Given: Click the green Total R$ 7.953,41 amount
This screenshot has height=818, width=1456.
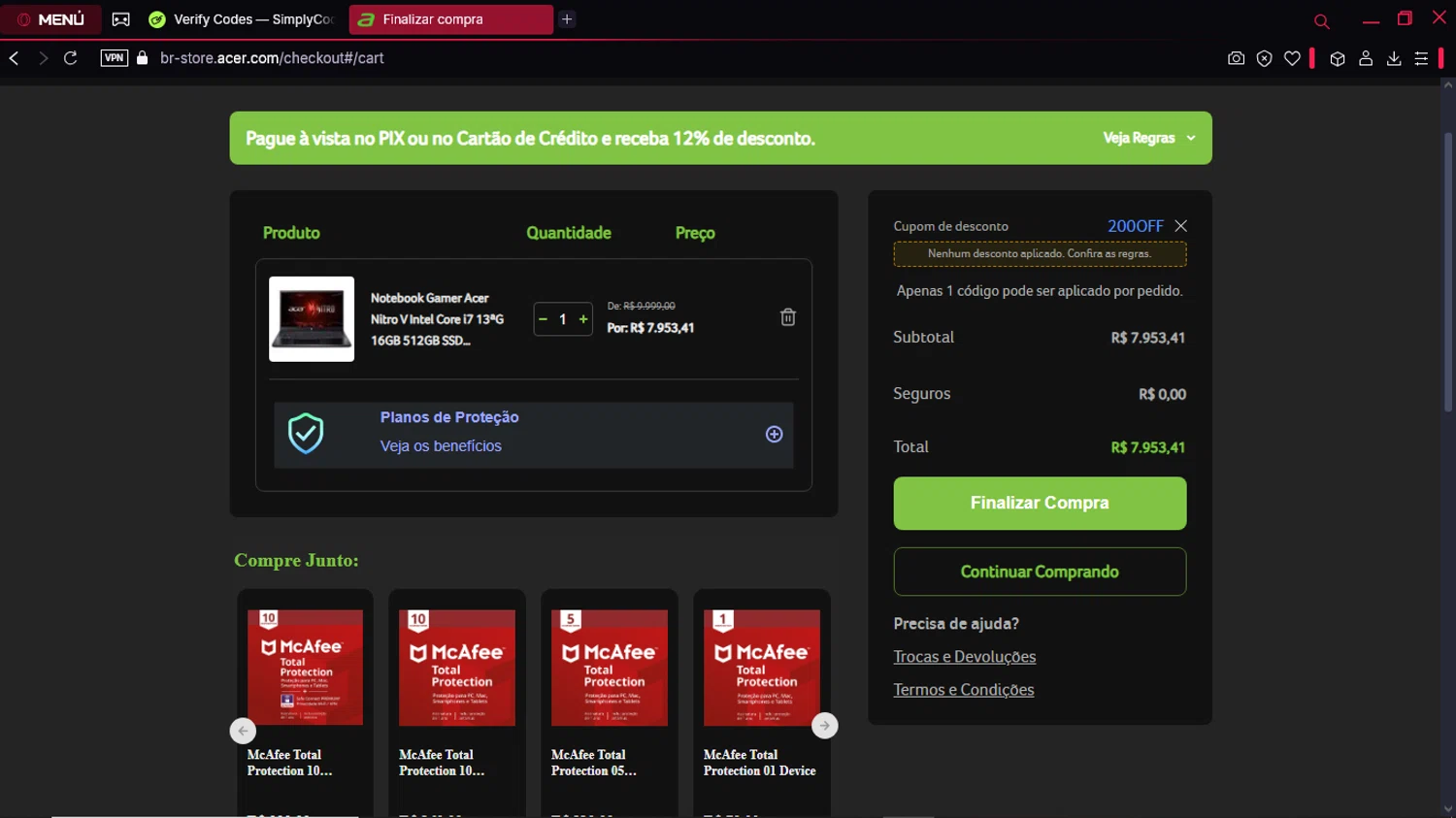Looking at the screenshot, I should click(1147, 447).
